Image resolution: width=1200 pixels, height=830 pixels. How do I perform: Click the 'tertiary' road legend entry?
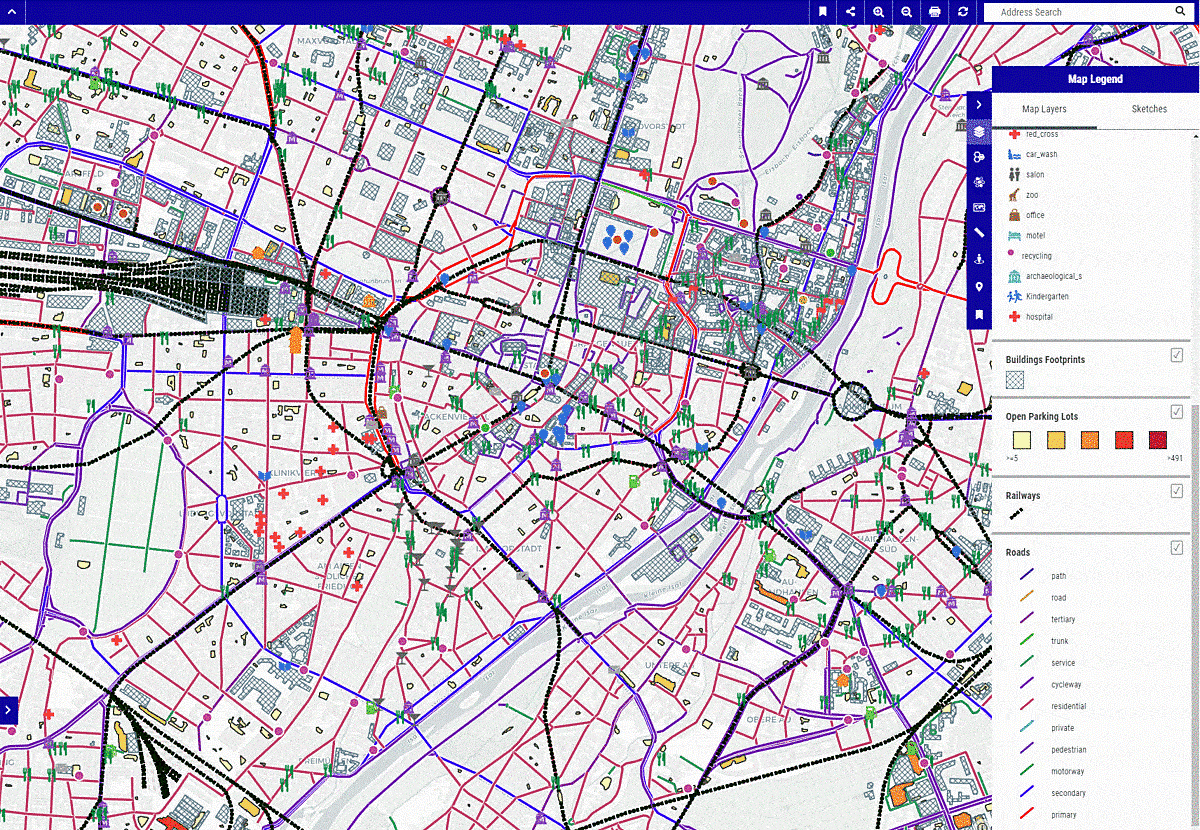[x=1063, y=620]
